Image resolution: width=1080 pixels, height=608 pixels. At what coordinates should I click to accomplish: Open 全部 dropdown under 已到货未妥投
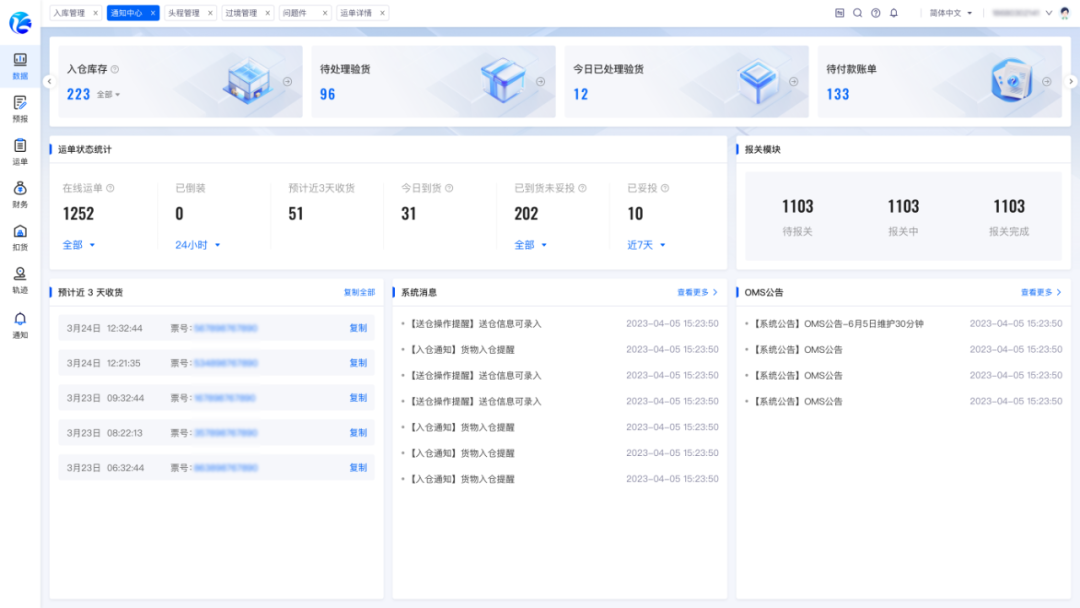pos(530,244)
